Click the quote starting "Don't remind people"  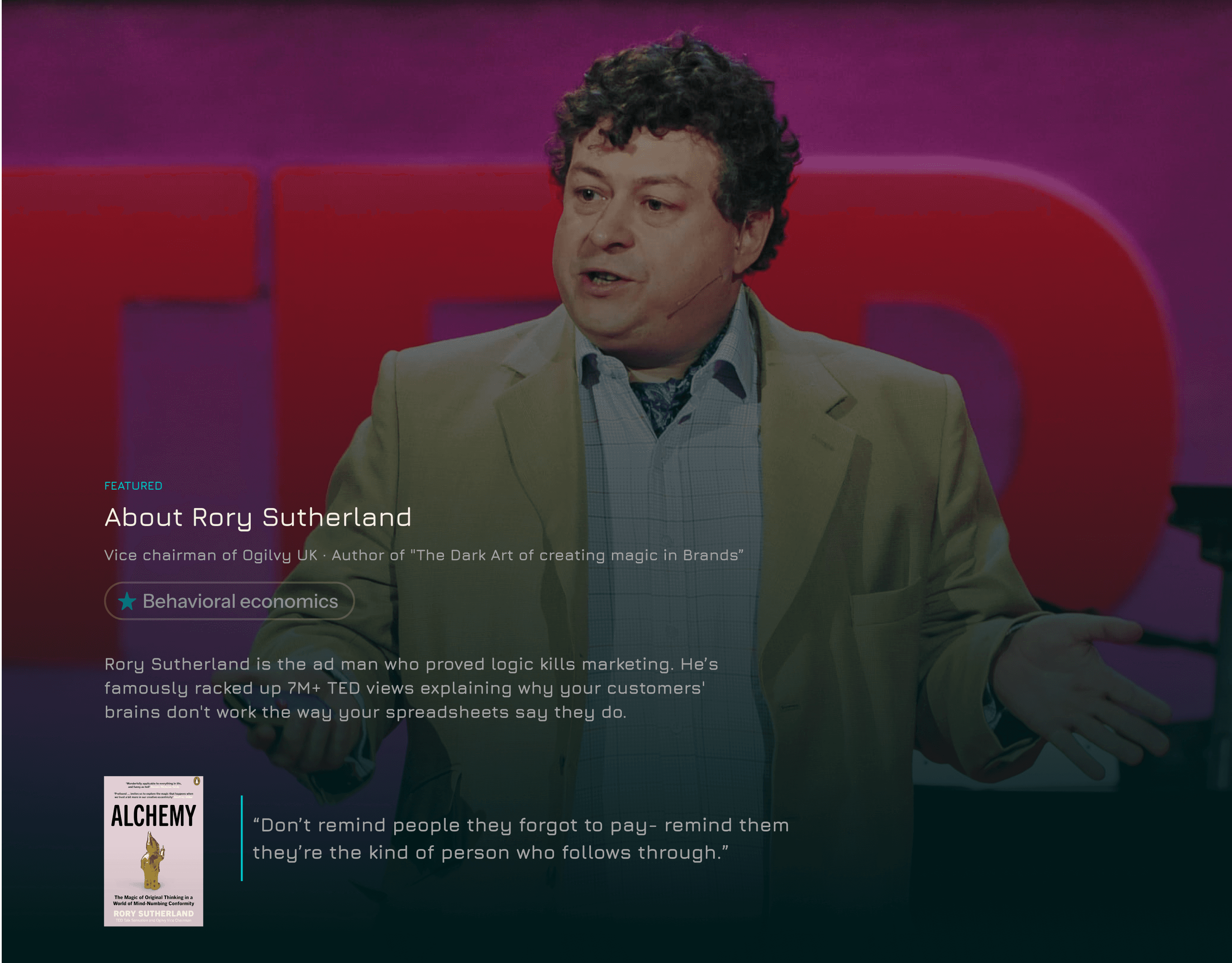click(521, 838)
